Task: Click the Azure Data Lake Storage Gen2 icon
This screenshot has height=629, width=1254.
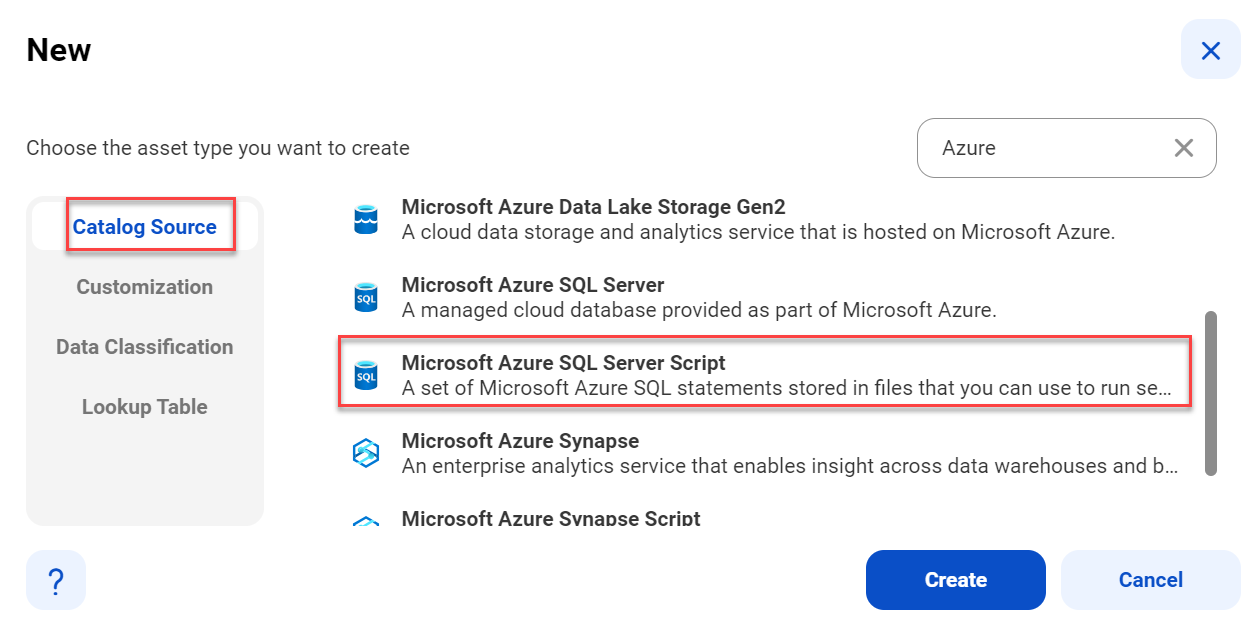Action: (x=366, y=219)
